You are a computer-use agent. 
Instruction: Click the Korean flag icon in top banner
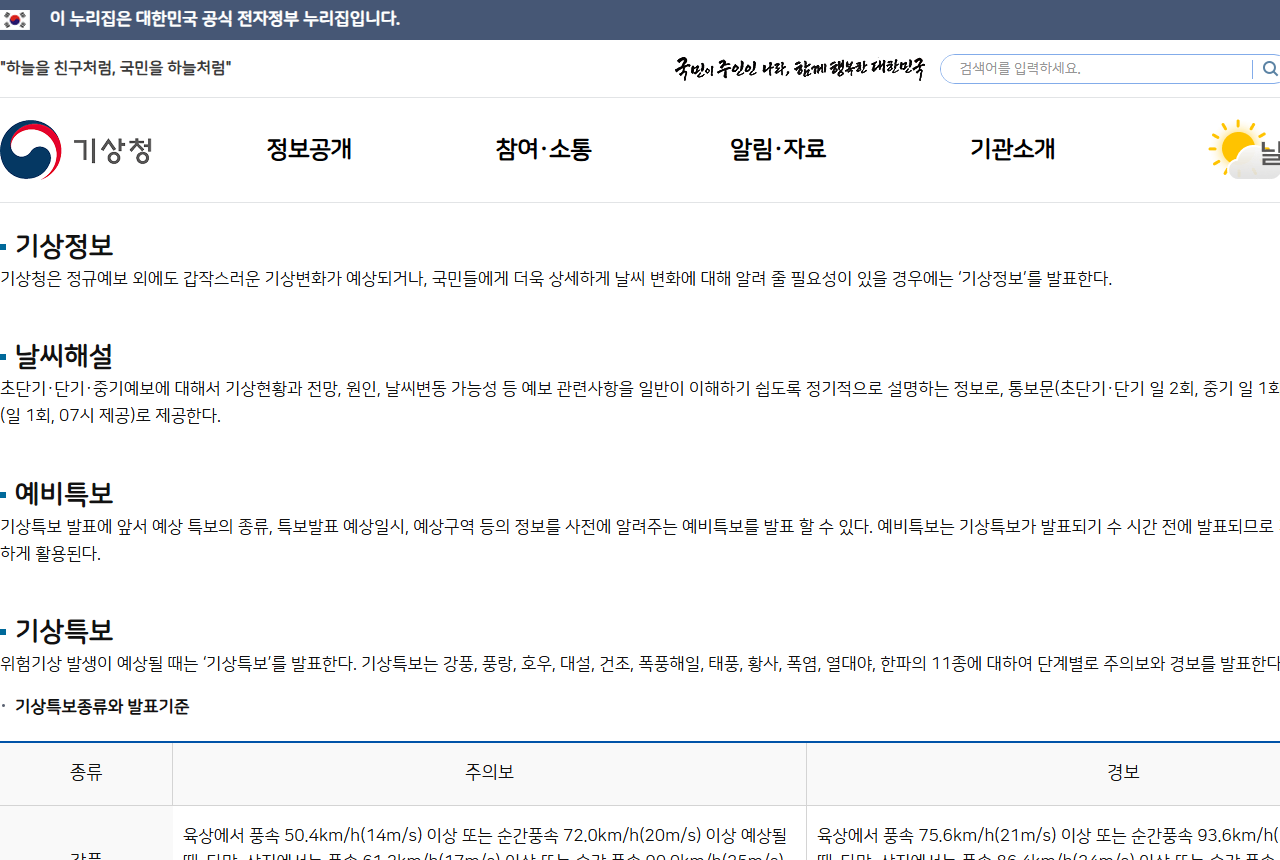pos(15,19)
